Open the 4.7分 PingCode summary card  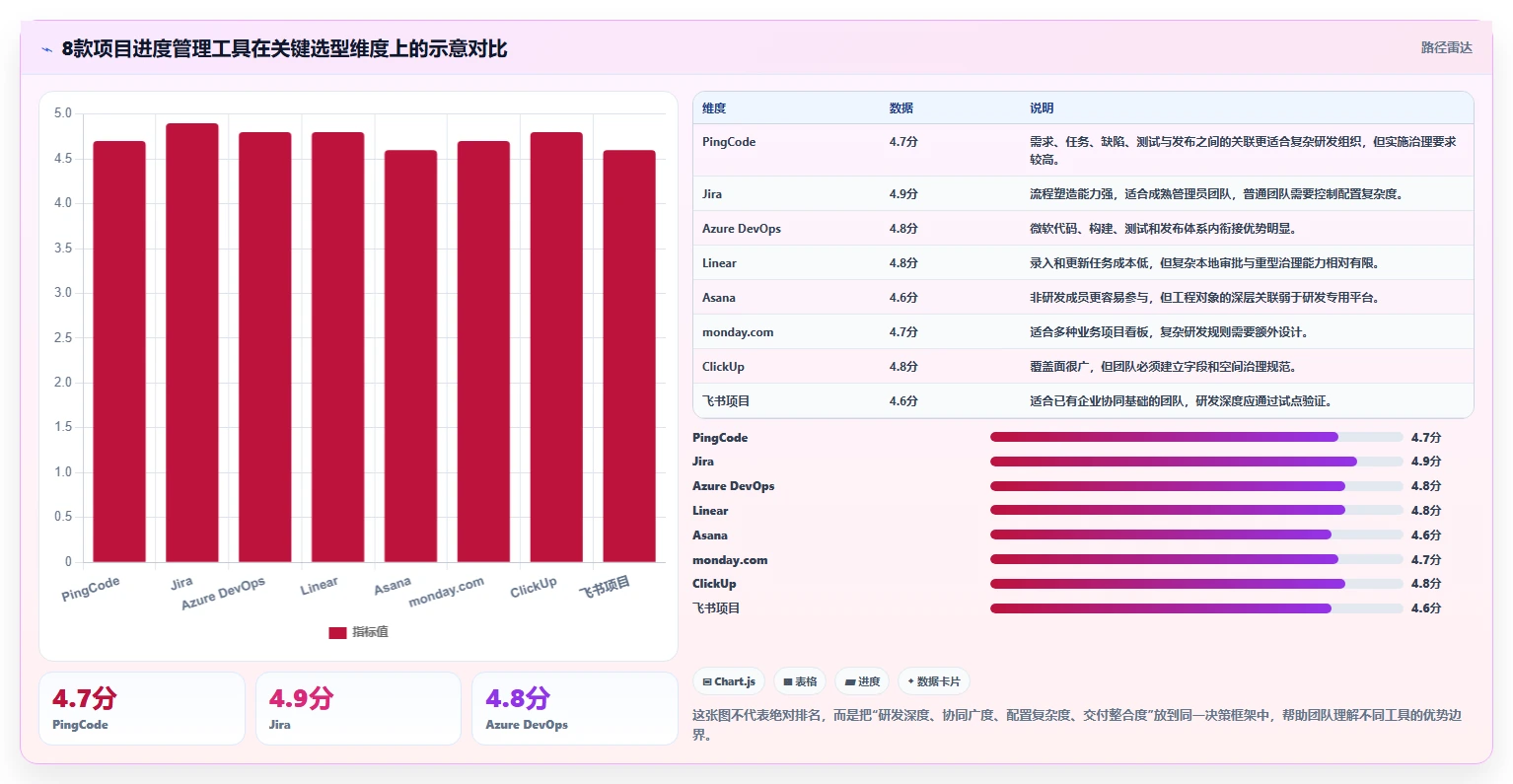pos(142,709)
